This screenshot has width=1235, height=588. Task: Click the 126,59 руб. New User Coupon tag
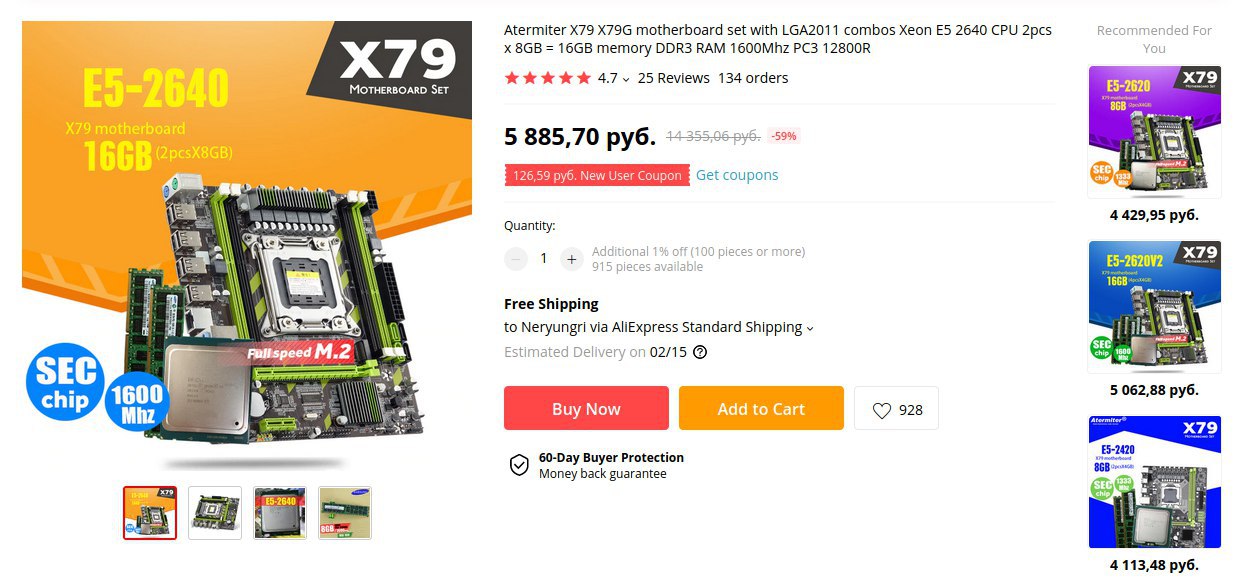[597, 175]
